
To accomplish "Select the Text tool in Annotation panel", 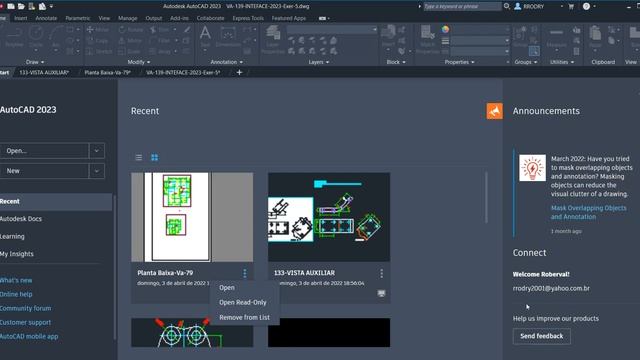I will point(205,37).
